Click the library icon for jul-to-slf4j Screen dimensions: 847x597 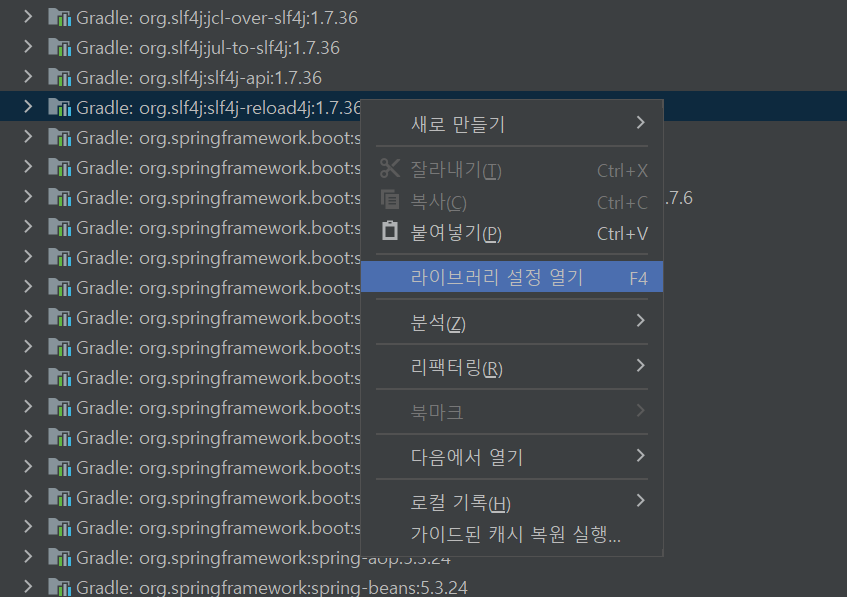[x=60, y=48]
